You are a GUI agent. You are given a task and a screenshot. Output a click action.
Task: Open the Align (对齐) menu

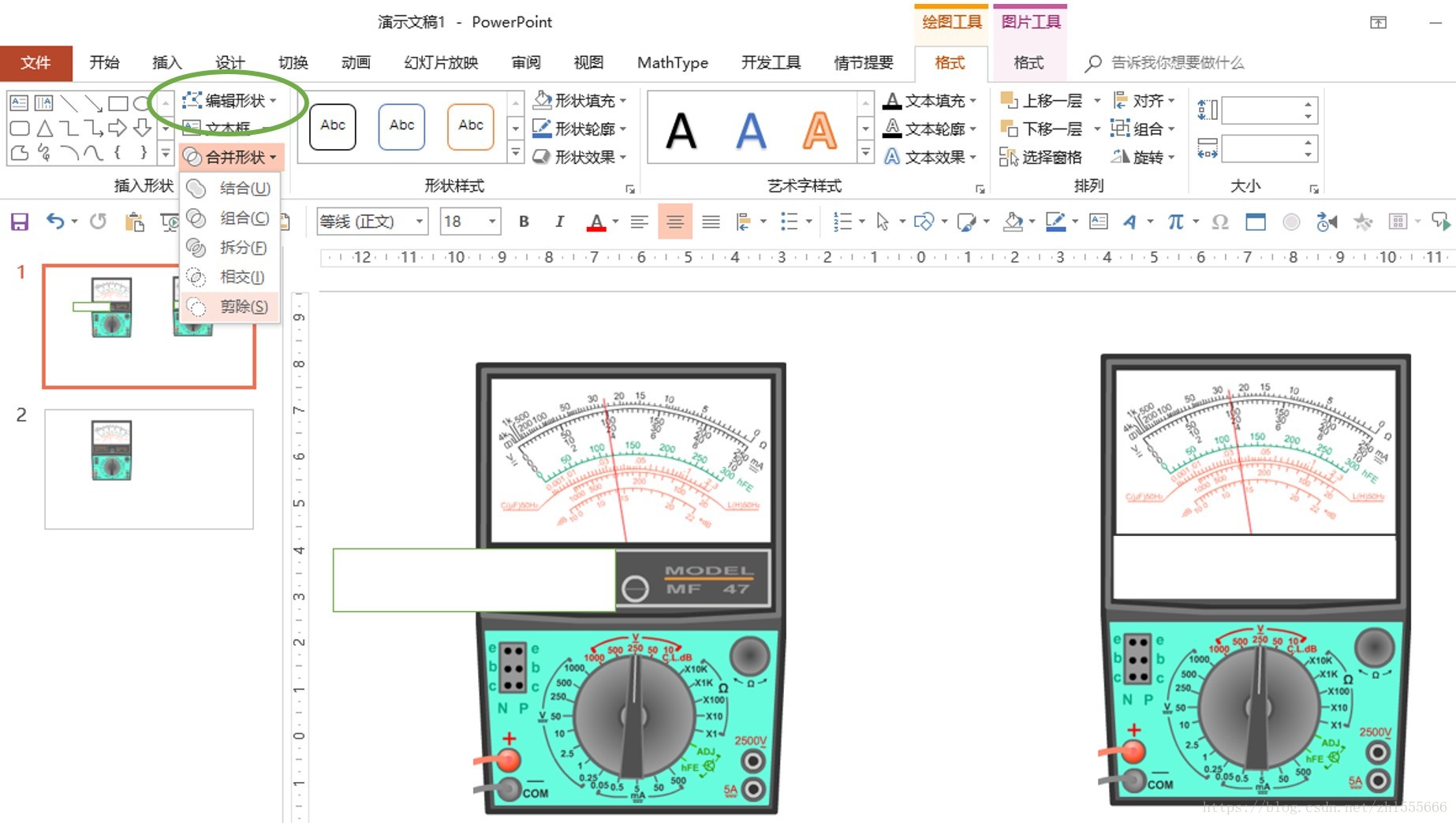pyautogui.click(x=1144, y=100)
